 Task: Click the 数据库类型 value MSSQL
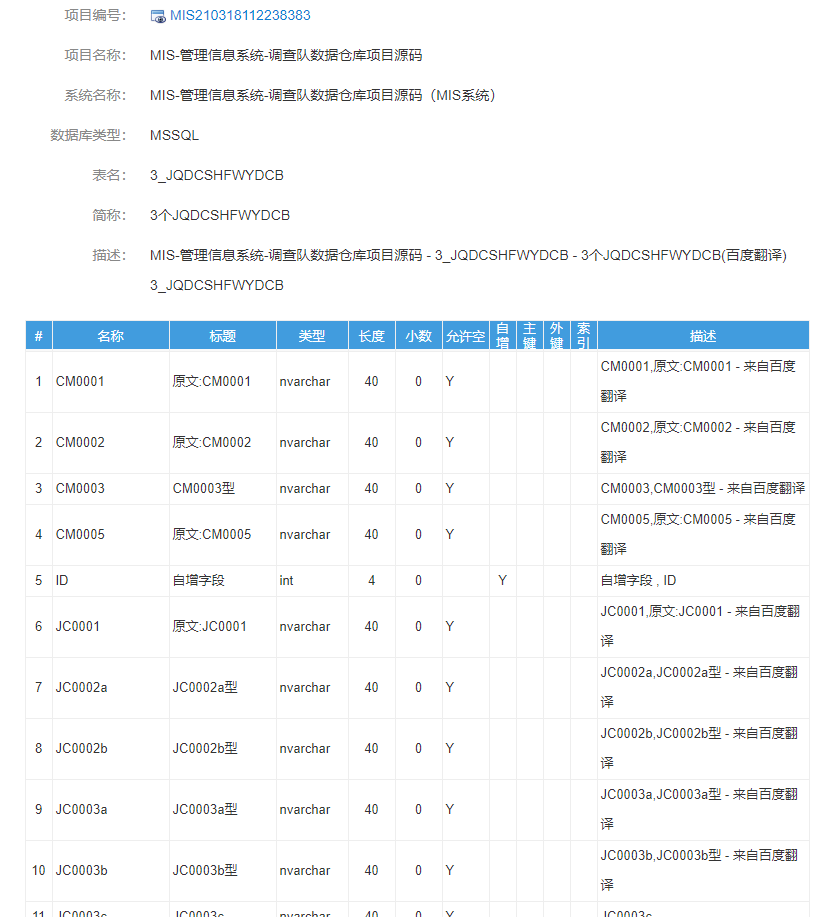(174, 135)
